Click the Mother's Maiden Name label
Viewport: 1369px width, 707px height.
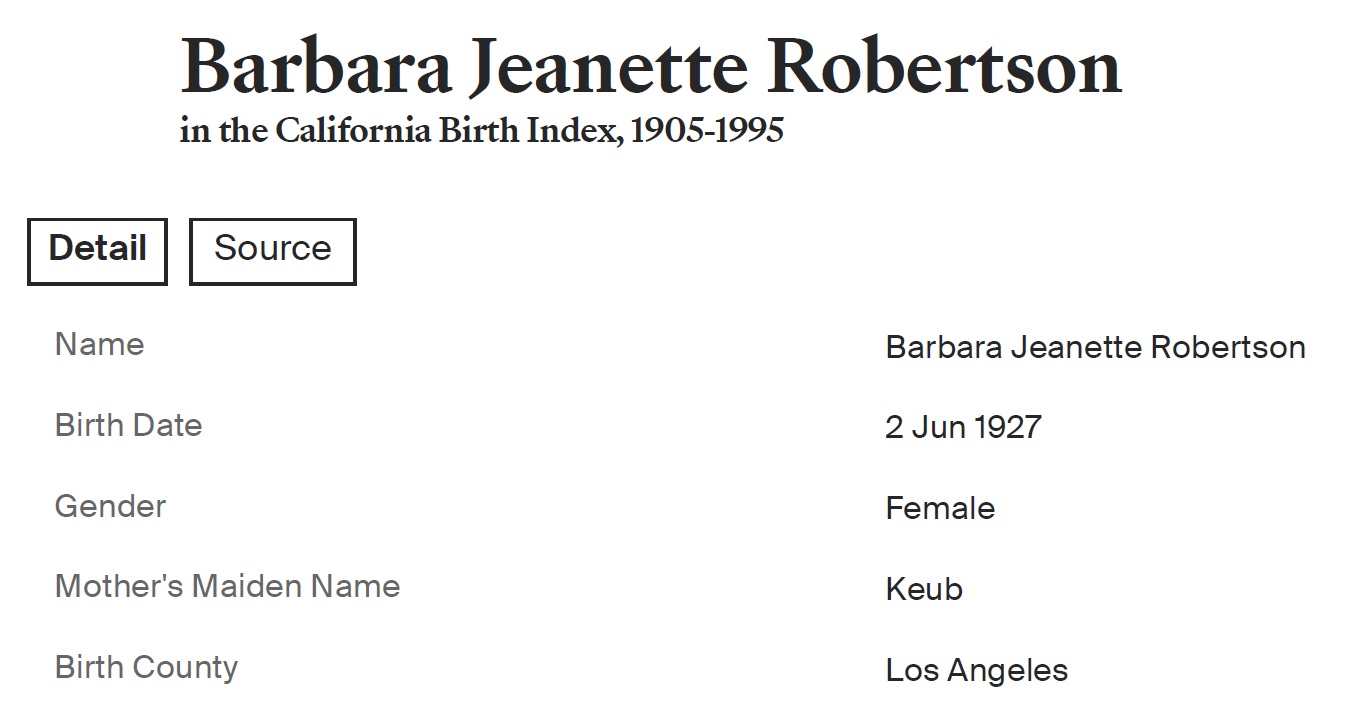(227, 587)
